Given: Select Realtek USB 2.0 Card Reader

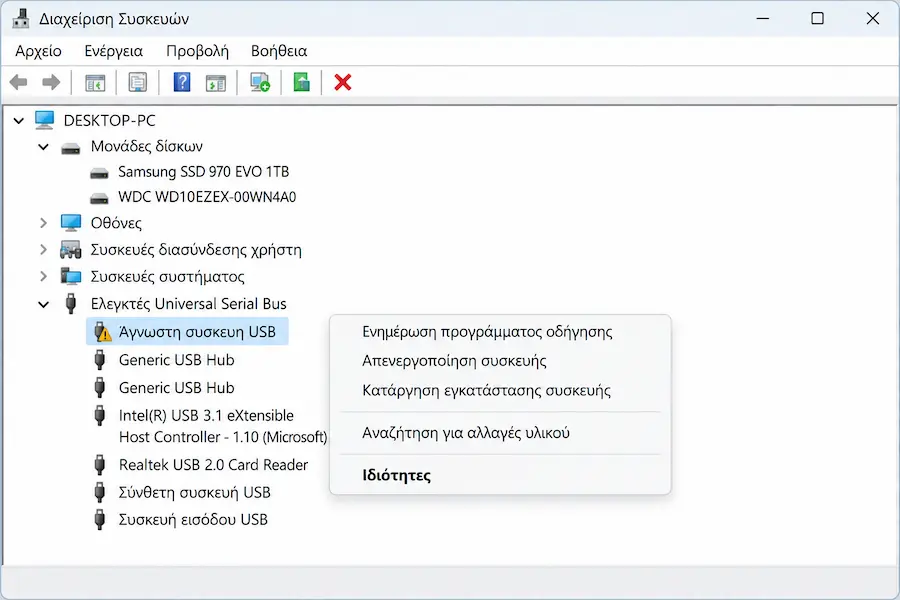Looking at the screenshot, I should (x=214, y=464).
